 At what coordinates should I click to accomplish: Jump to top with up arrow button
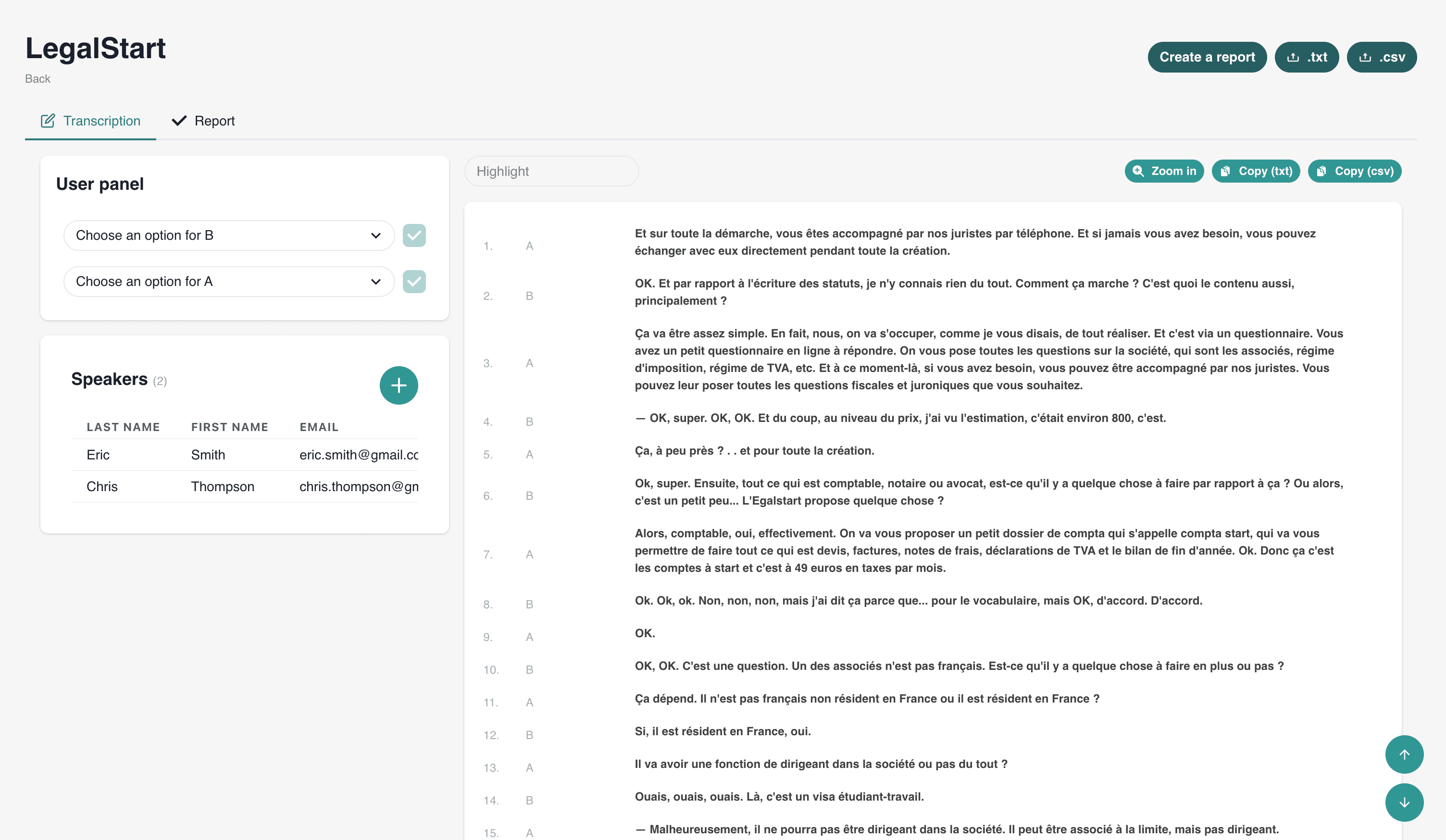(x=1404, y=754)
